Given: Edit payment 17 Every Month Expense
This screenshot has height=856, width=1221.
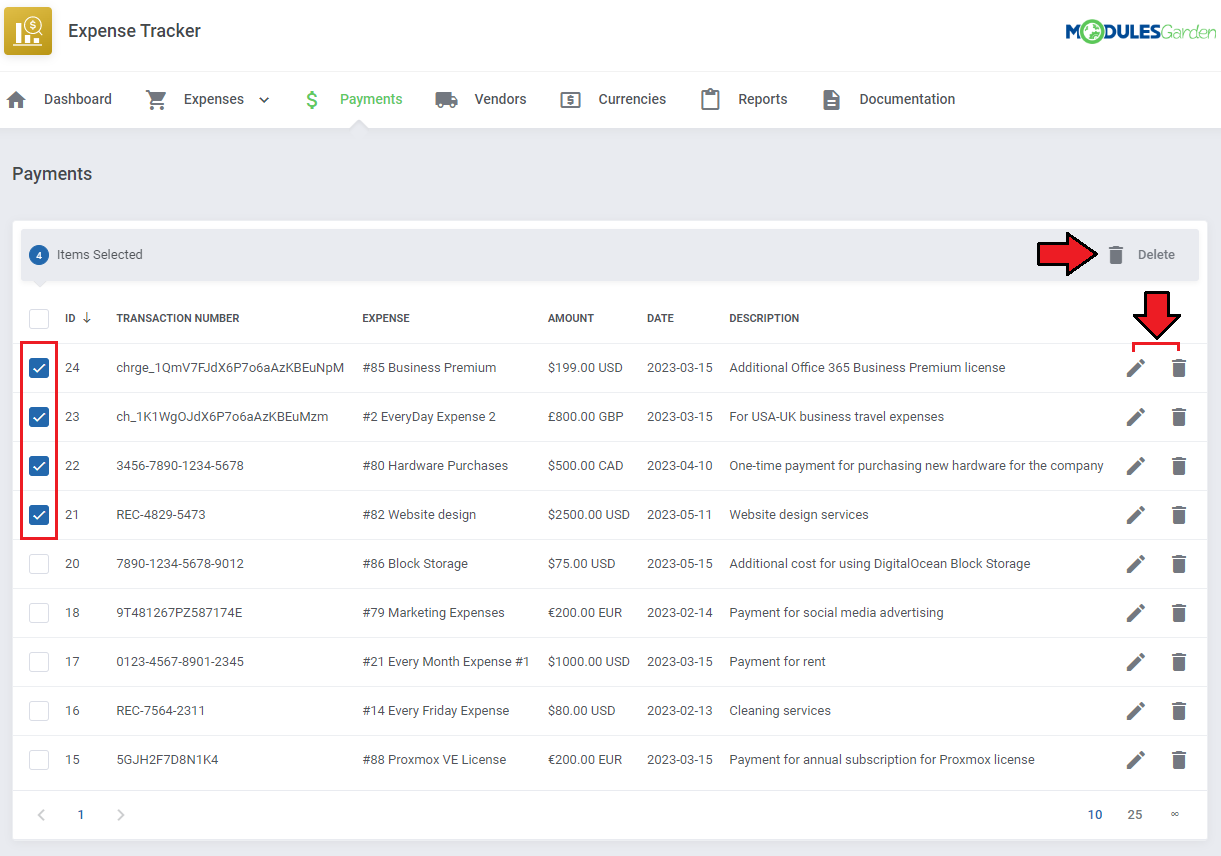Looking at the screenshot, I should click(1135, 662).
